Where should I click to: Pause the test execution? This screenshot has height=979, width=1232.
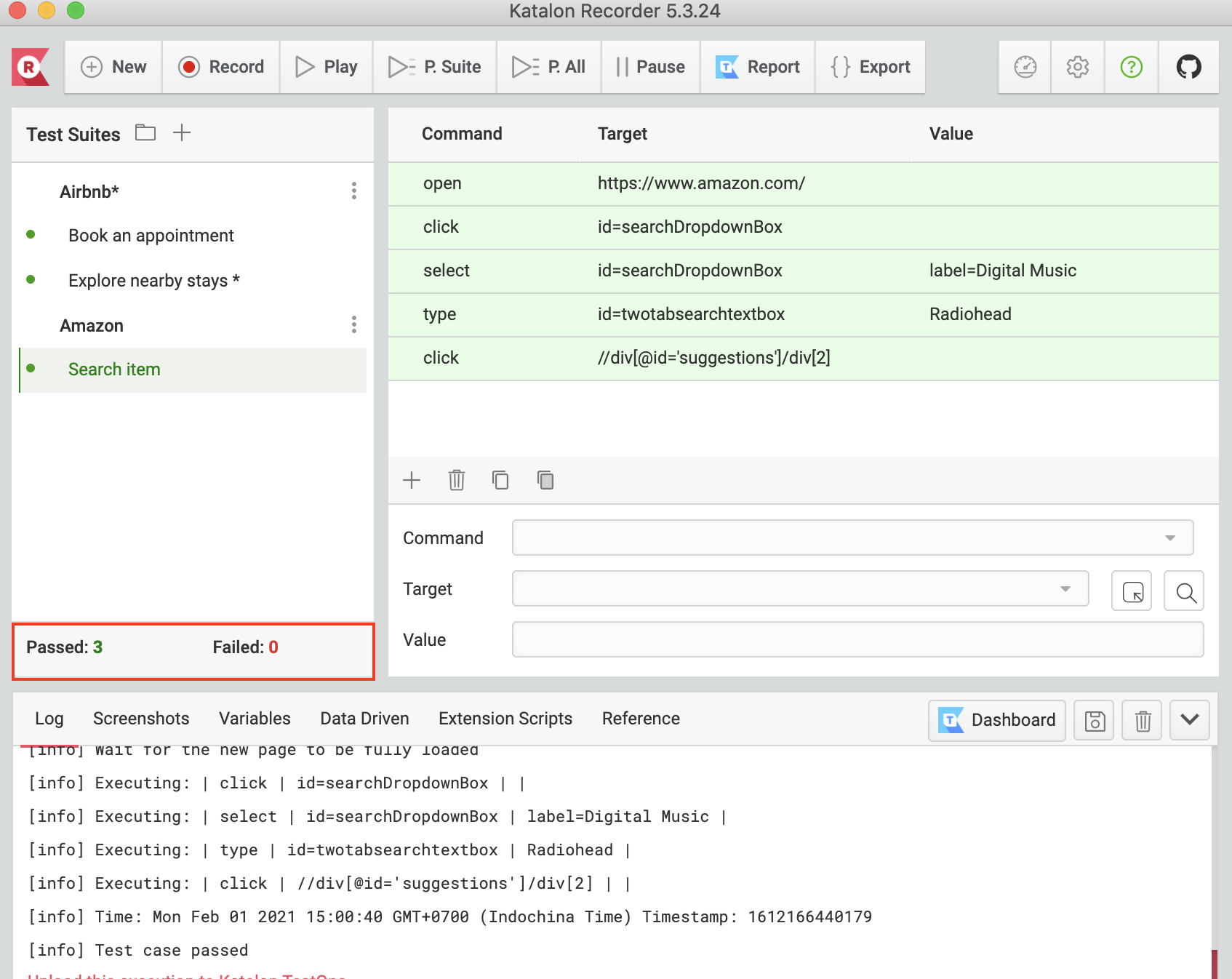pyautogui.click(x=650, y=67)
